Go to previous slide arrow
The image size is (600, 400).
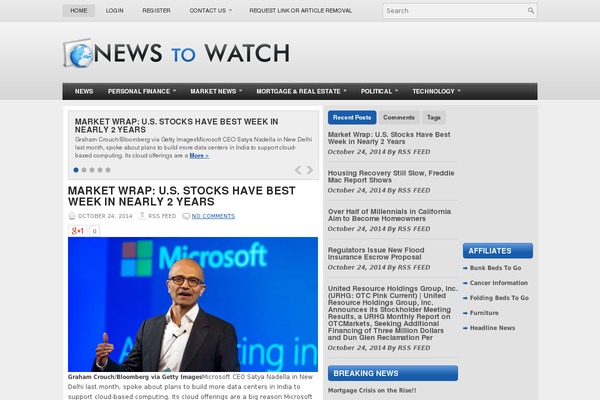point(298,170)
